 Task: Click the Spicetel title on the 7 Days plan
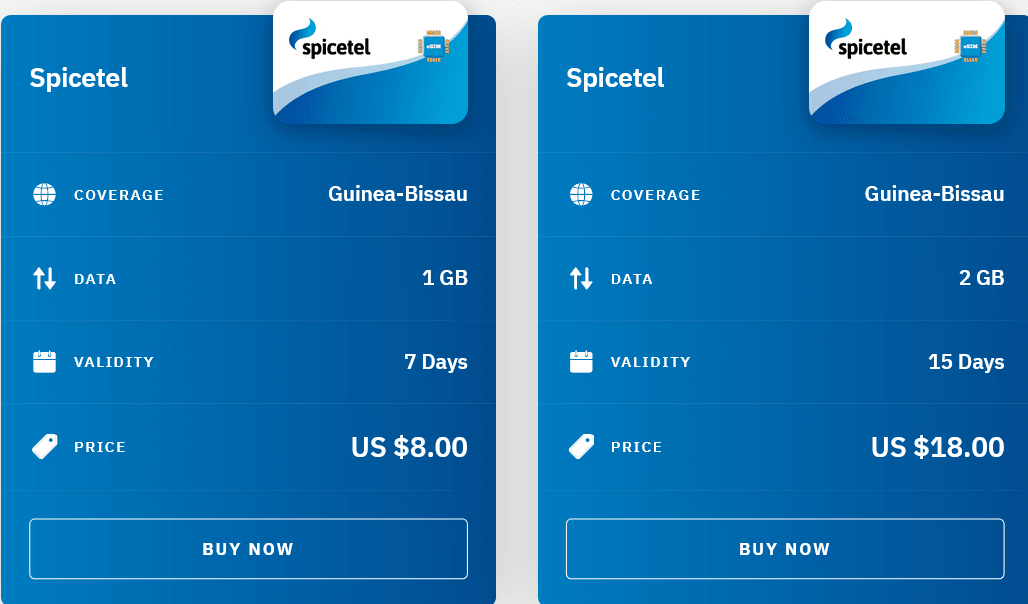point(79,78)
